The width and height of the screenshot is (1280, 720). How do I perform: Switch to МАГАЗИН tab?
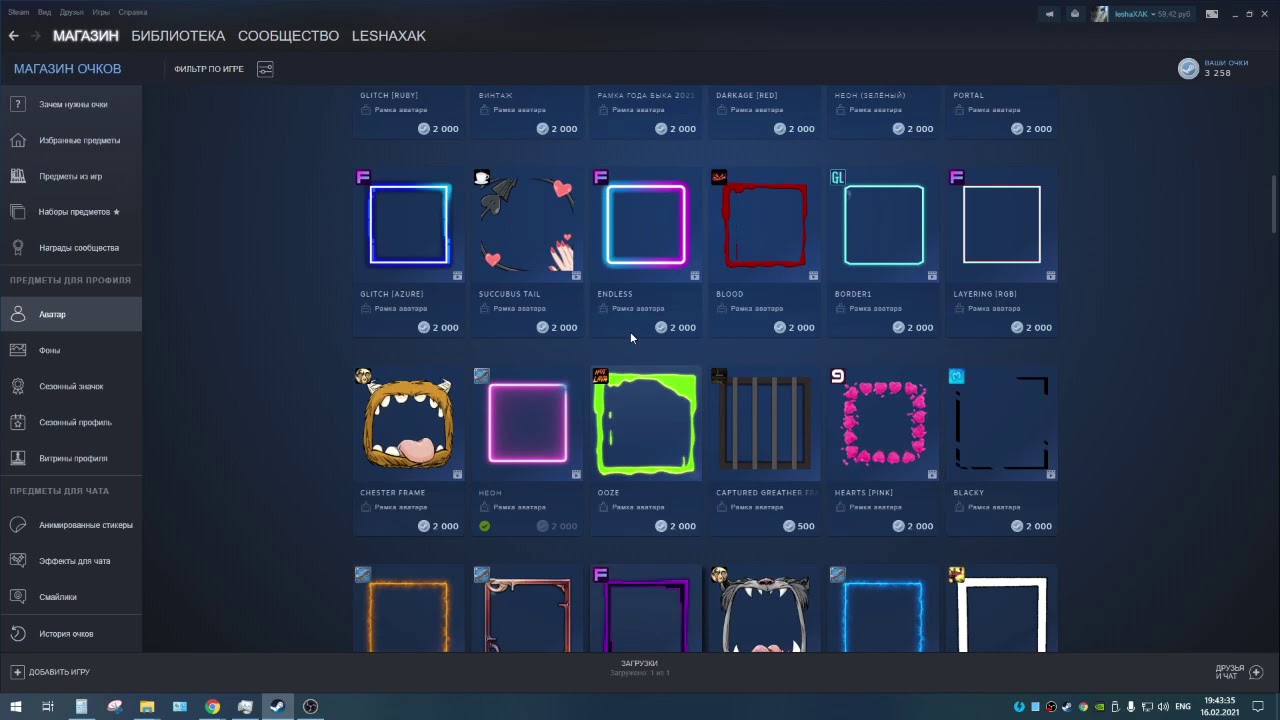(86, 35)
